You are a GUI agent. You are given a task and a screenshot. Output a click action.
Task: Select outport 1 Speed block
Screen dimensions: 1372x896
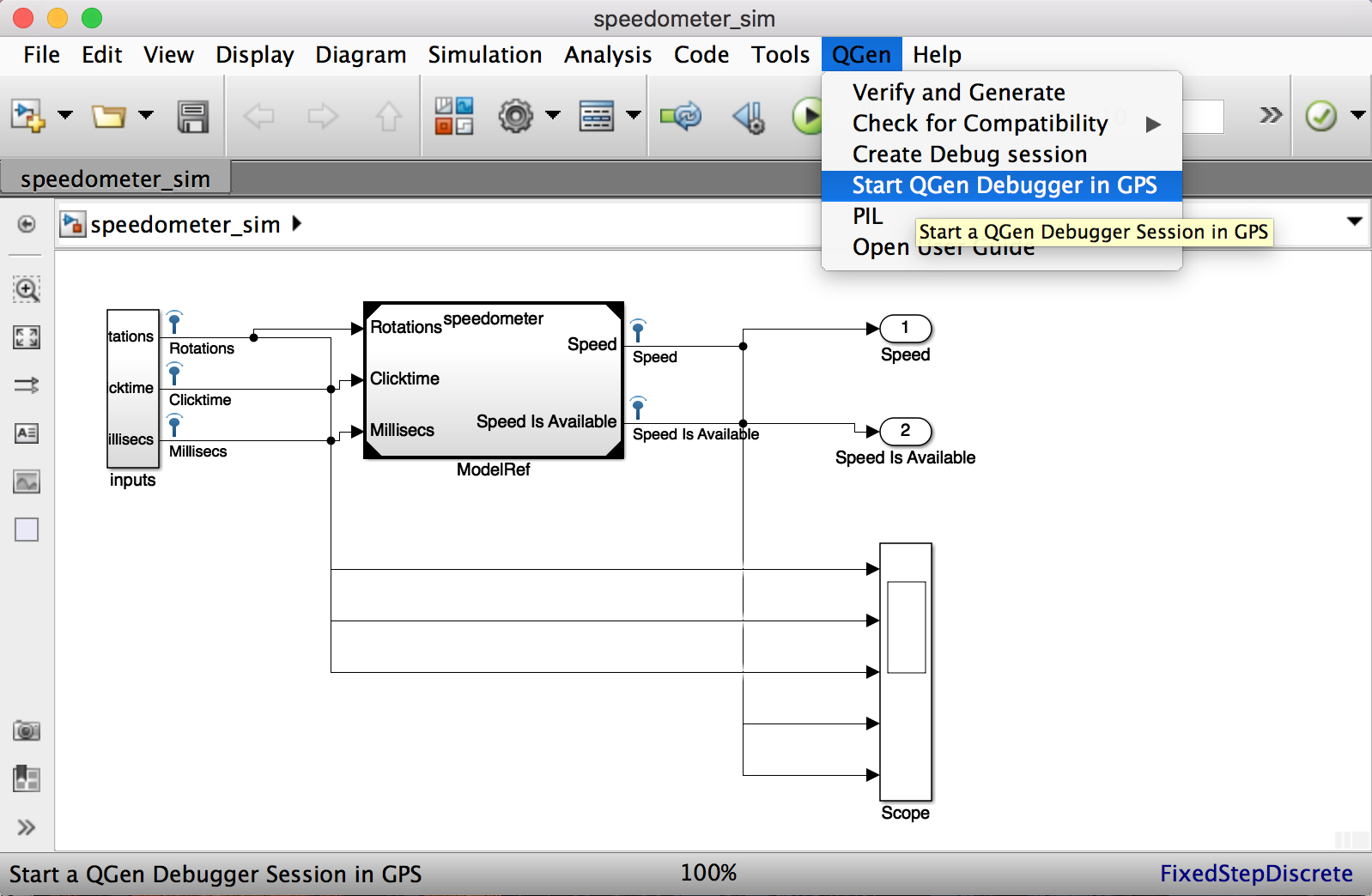point(906,328)
